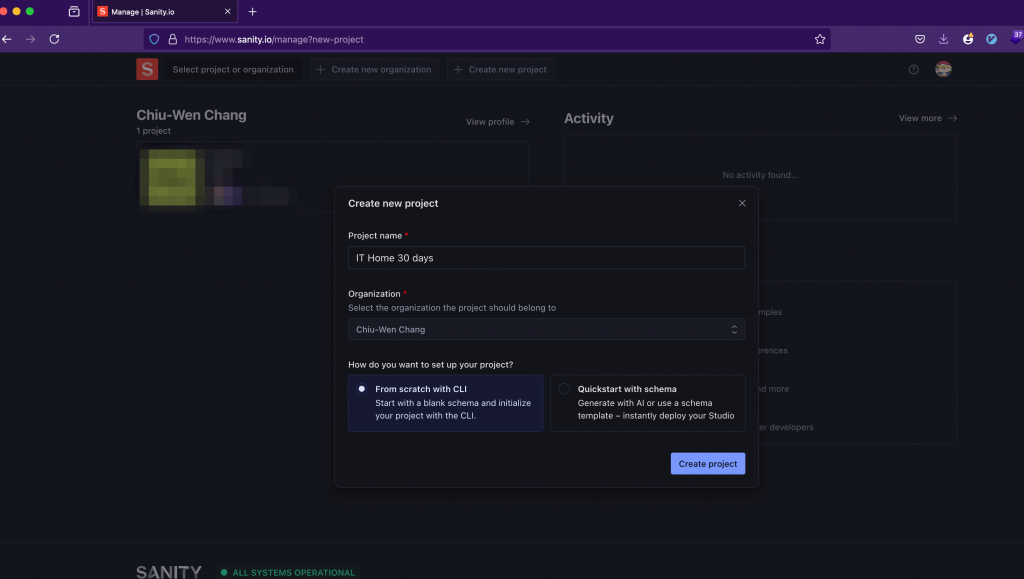Click ALL SYSTEMS OPERATIONAL status text
1024x579 pixels.
click(294, 572)
